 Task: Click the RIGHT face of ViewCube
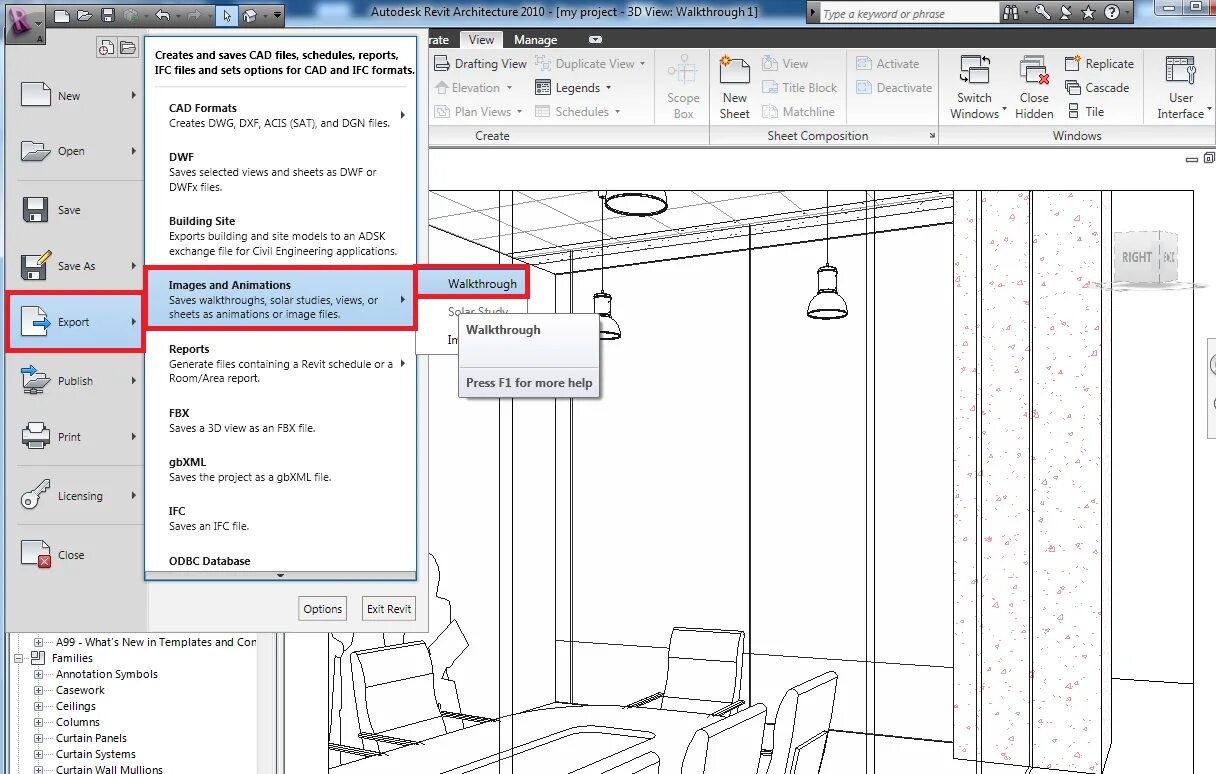click(1137, 257)
